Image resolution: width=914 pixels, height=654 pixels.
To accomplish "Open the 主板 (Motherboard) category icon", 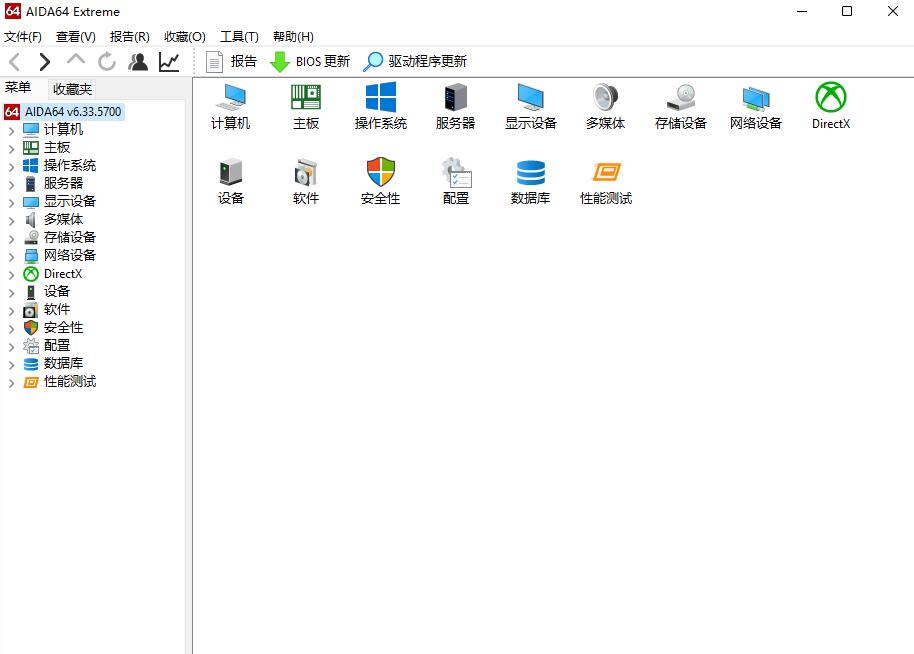I will (x=305, y=105).
